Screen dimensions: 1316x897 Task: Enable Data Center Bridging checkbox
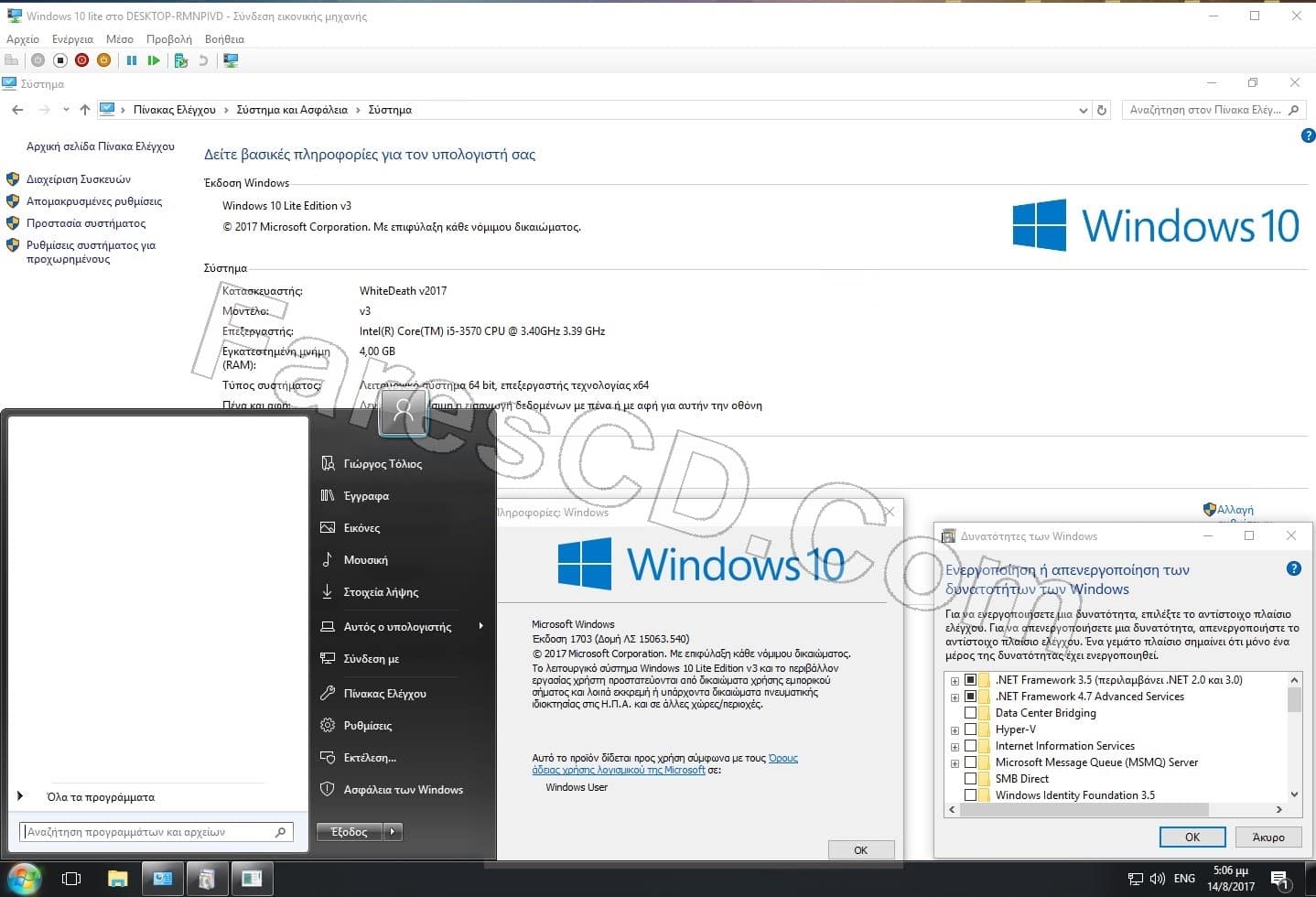[x=970, y=713]
